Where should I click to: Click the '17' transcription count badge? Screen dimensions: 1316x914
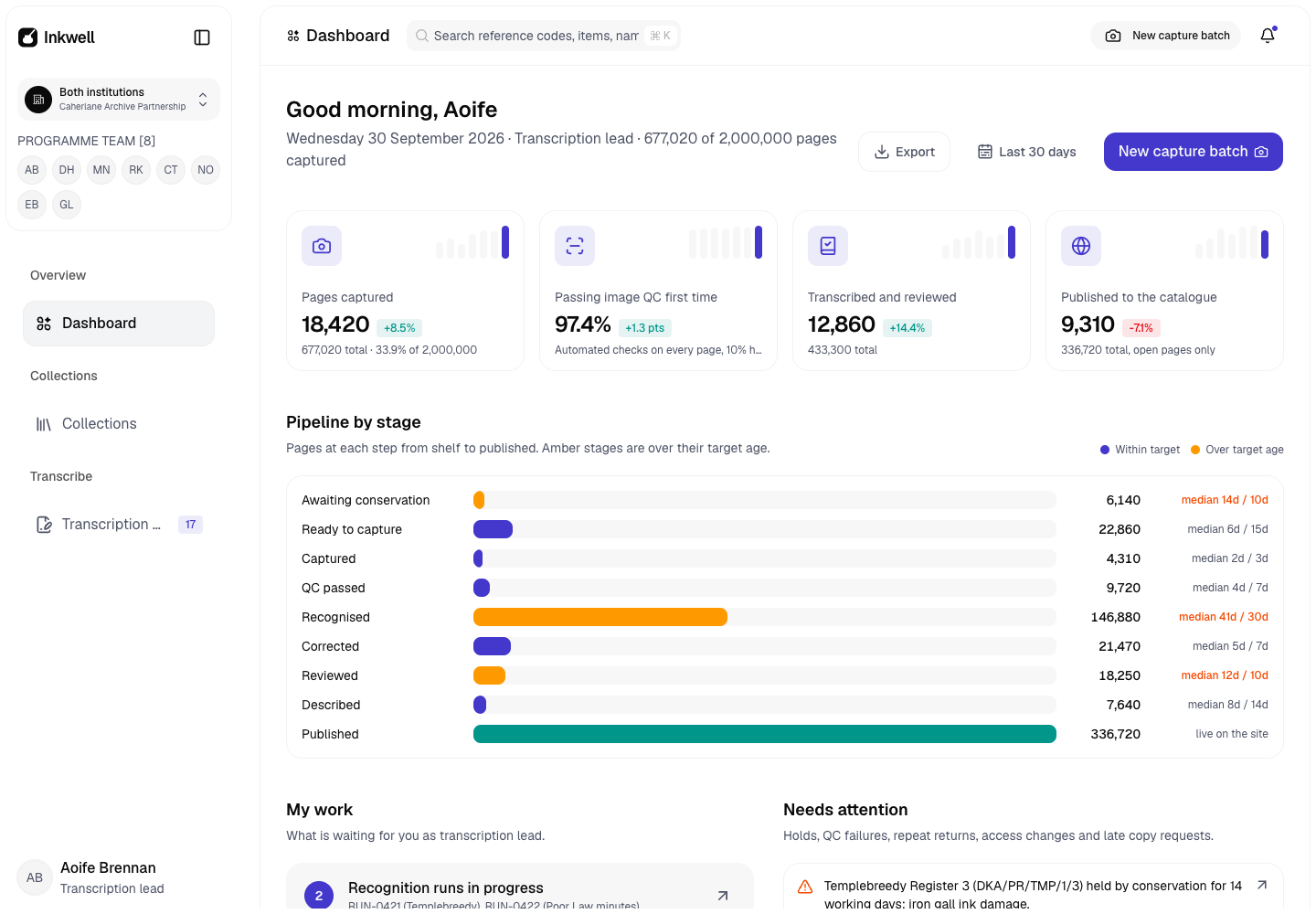click(x=190, y=525)
